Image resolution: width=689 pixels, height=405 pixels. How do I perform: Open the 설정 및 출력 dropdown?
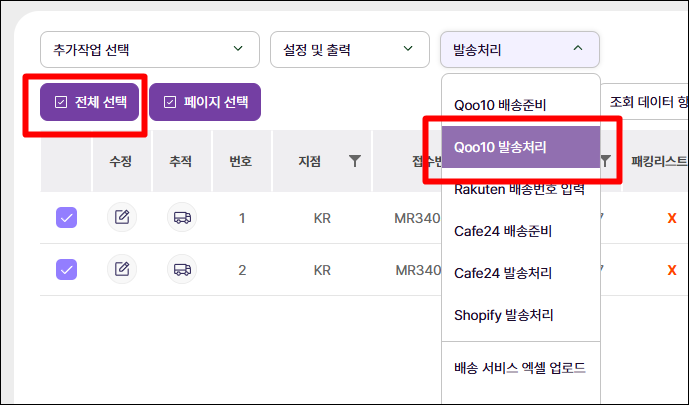click(350, 49)
